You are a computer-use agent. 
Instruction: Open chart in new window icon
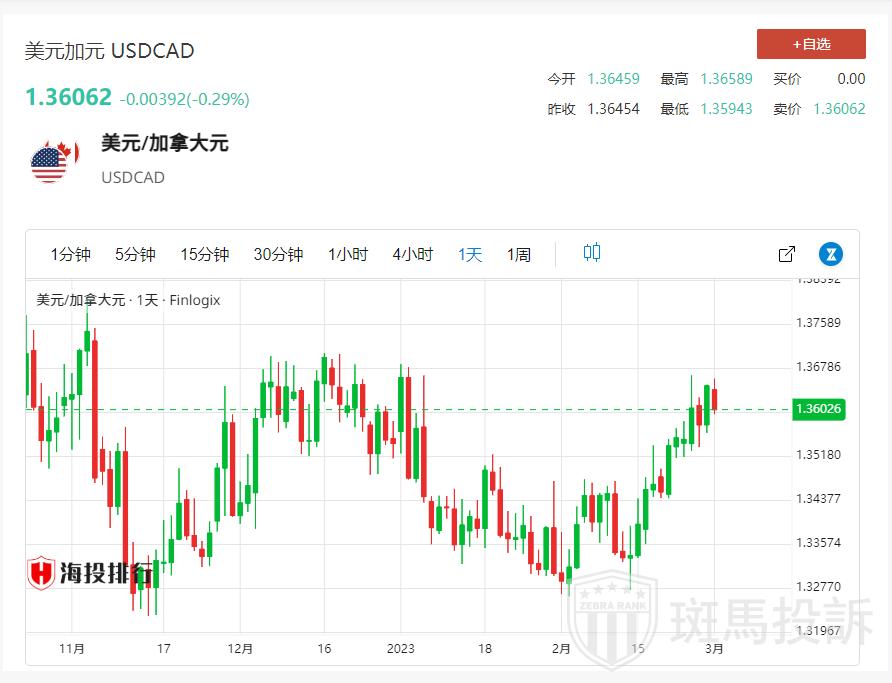click(x=787, y=254)
